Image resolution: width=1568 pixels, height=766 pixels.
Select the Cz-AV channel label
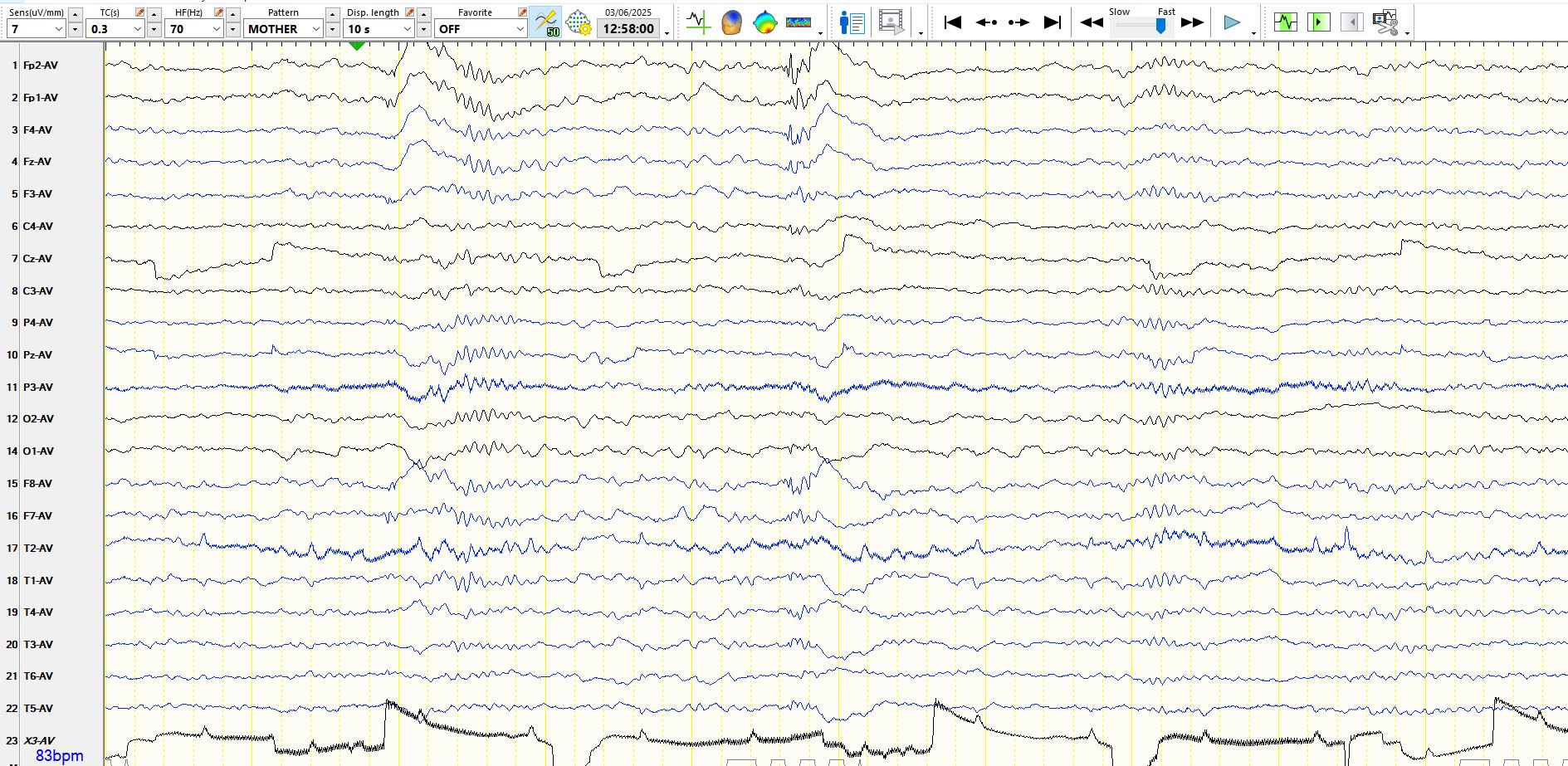[x=37, y=259]
